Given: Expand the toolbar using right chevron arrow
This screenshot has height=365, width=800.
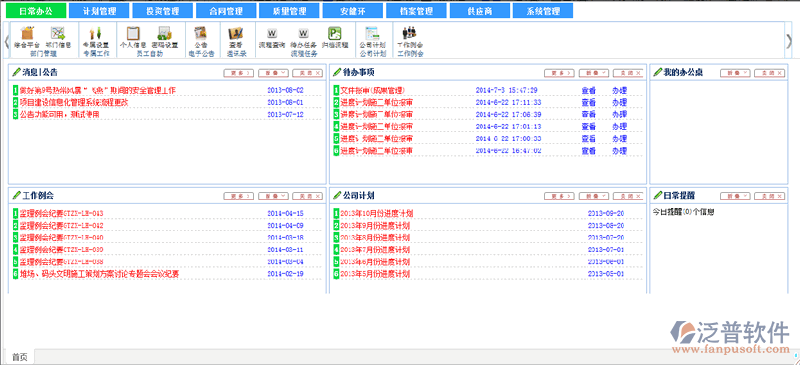Looking at the screenshot, I should pos(790,40).
